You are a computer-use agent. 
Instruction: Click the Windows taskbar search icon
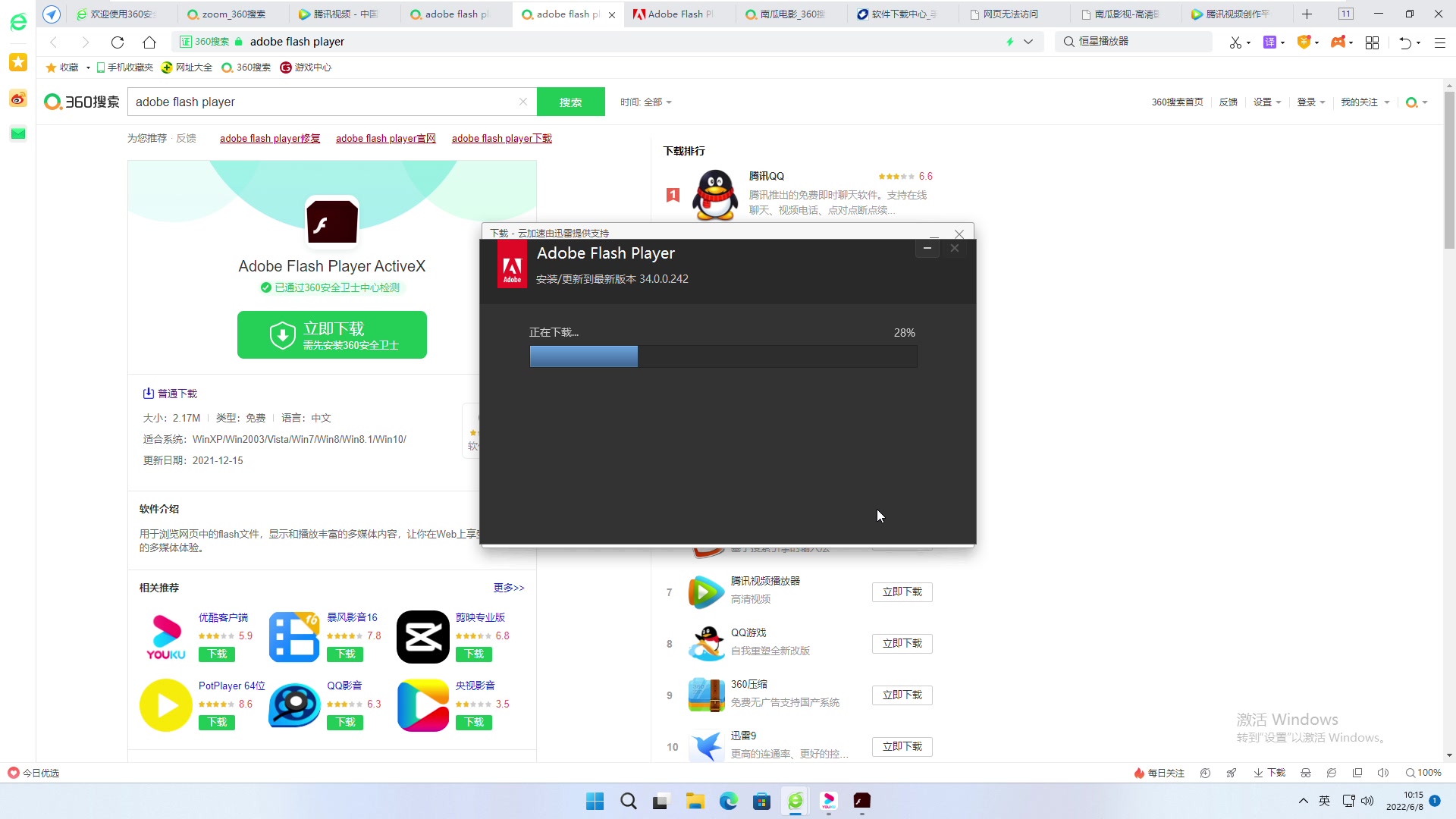[x=632, y=801]
